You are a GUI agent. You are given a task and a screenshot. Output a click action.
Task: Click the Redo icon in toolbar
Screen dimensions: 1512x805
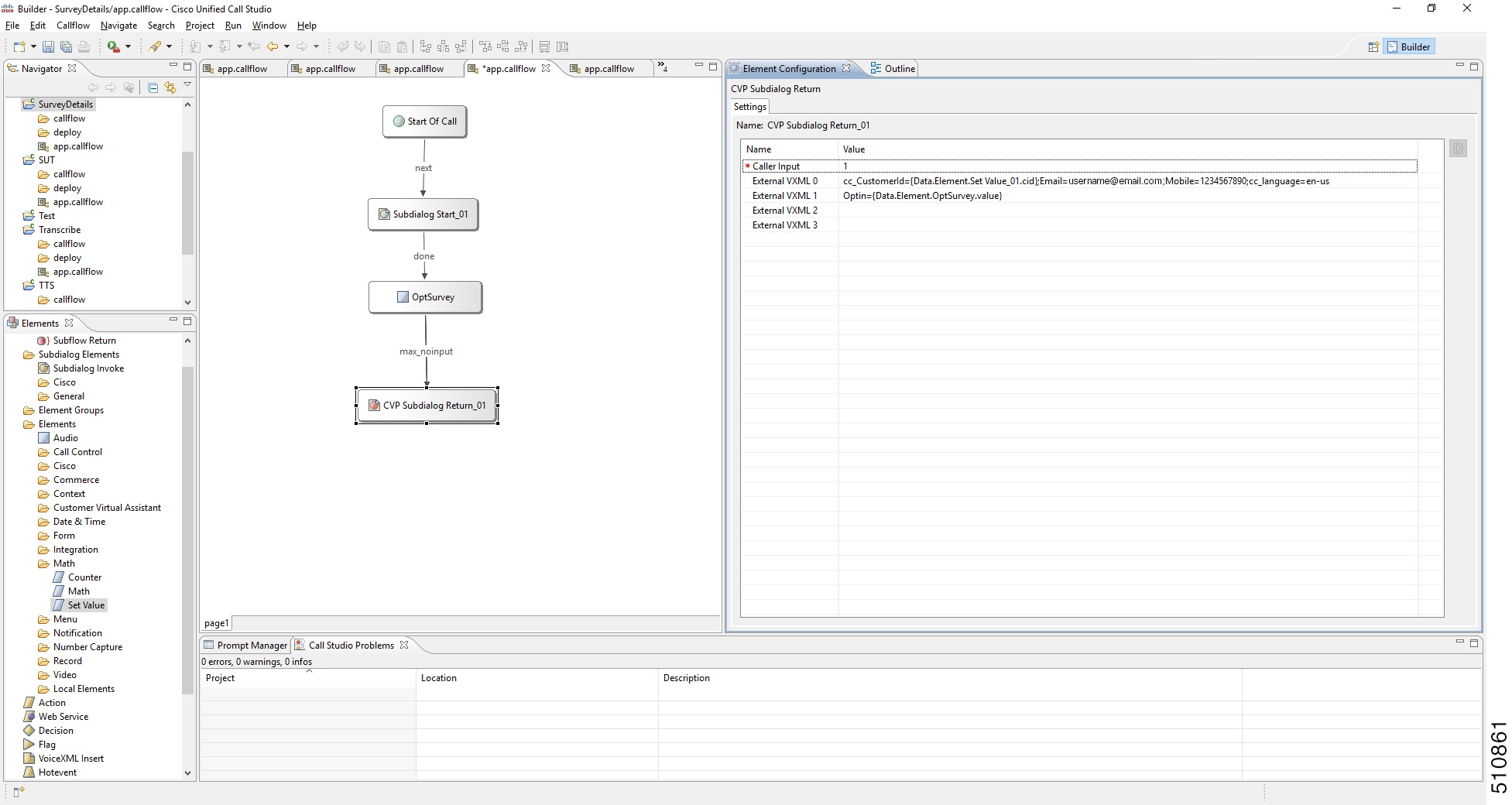click(360, 46)
